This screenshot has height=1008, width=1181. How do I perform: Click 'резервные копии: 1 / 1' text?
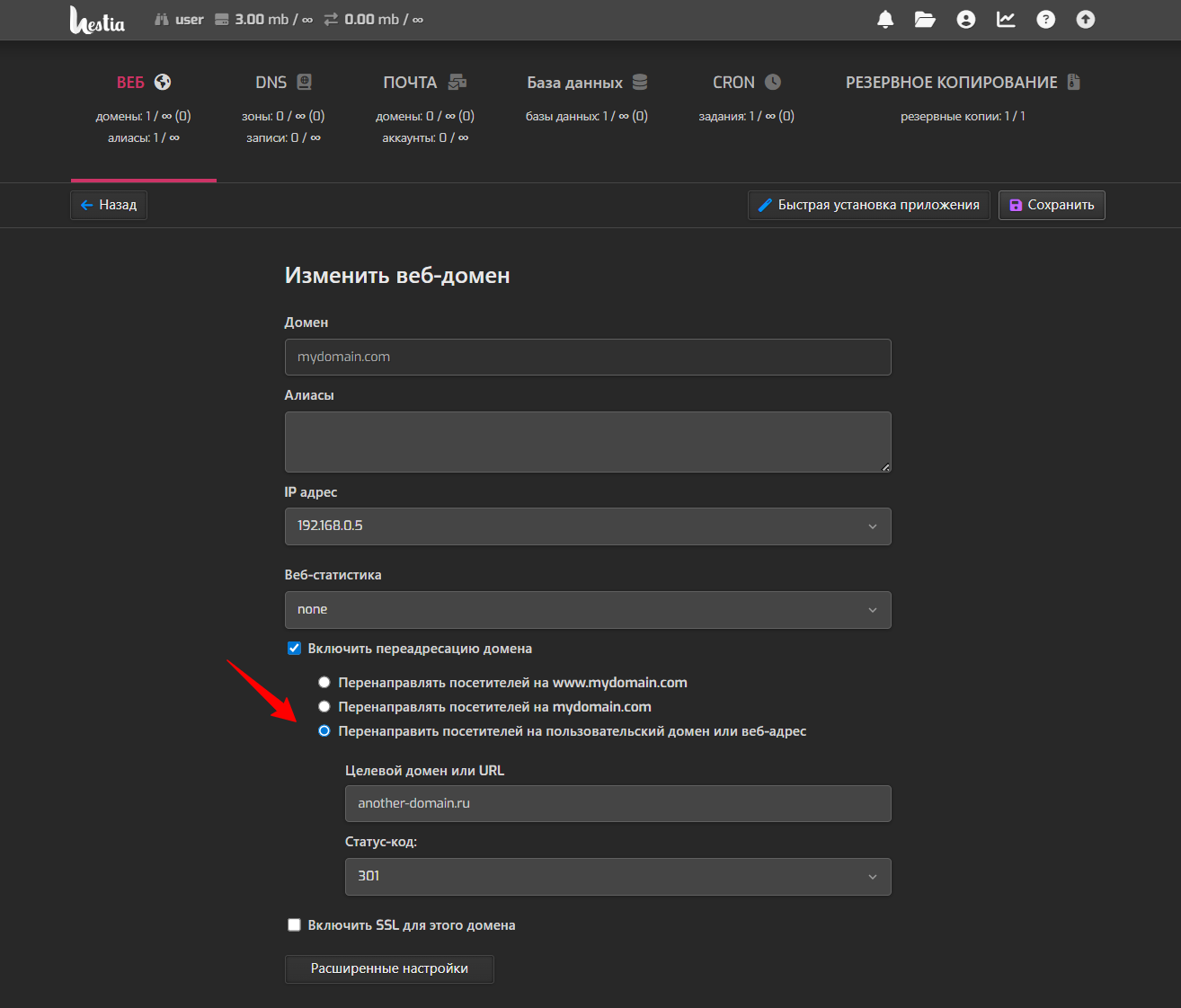(963, 116)
